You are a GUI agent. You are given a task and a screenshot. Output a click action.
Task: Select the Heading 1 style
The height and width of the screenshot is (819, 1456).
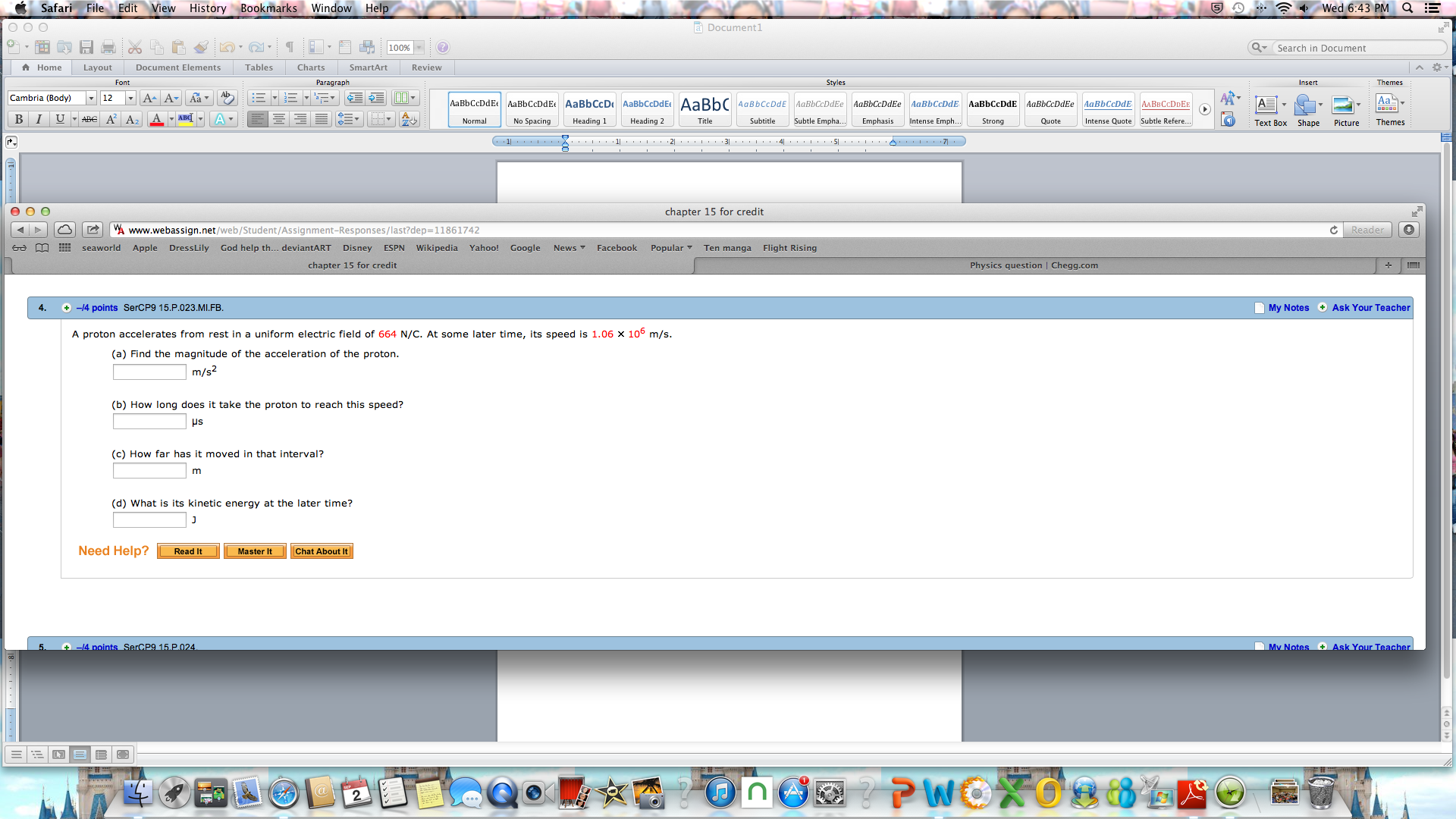[589, 108]
